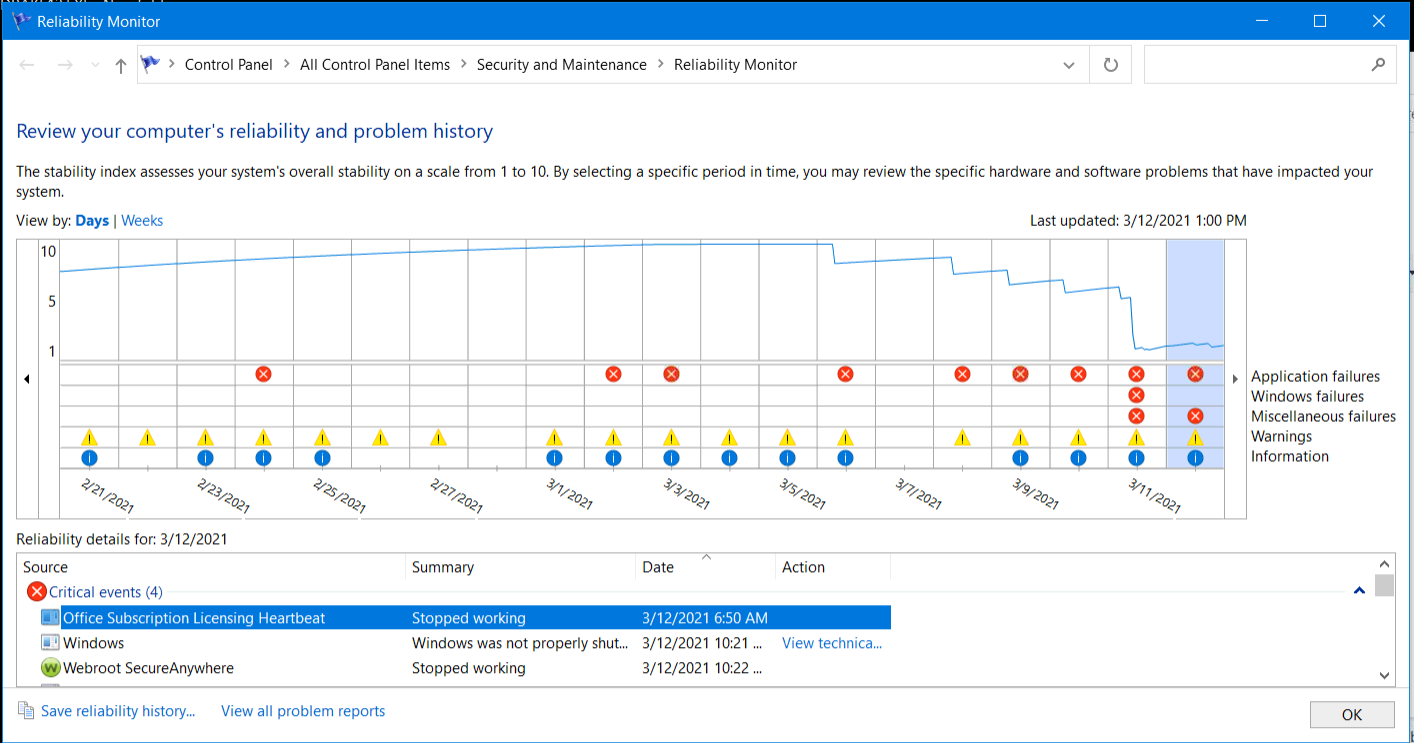The image size is (1414, 743).
Task: Click the details list scrollbar up arrow
Action: coord(1385,565)
